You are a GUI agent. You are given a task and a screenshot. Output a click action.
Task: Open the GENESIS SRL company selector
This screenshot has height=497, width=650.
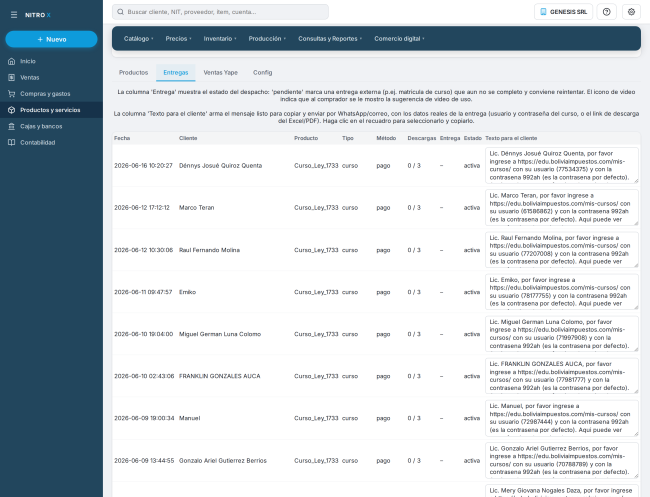click(563, 12)
